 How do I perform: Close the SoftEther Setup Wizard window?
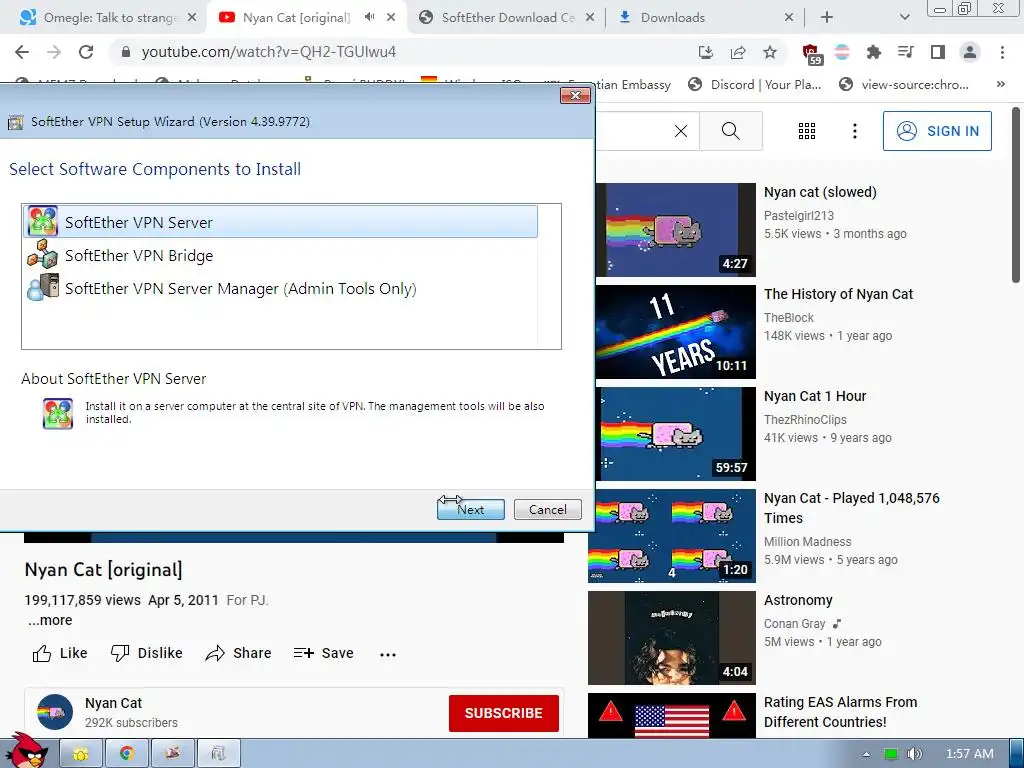[x=575, y=96]
